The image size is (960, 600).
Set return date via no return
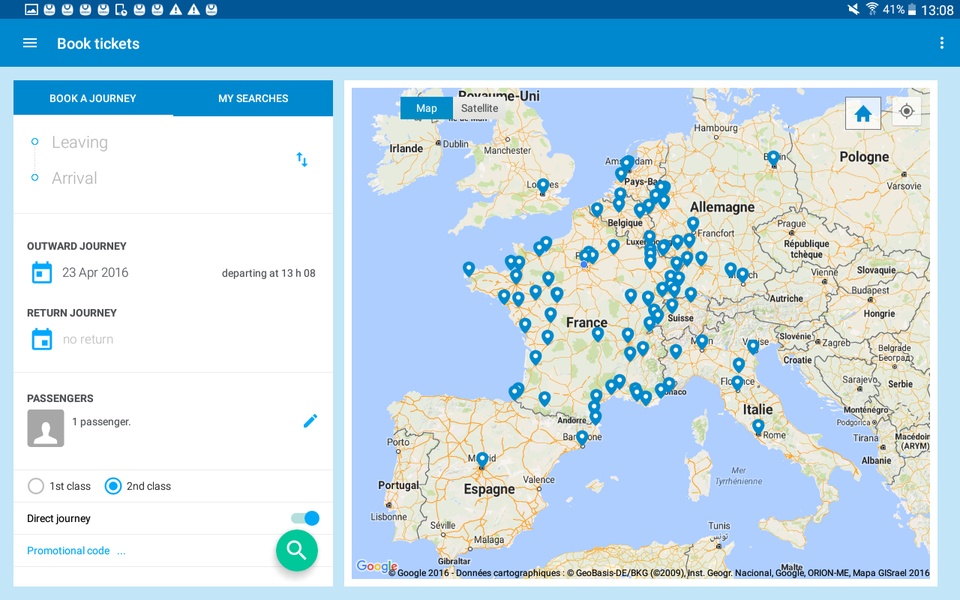[x=88, y=339]
